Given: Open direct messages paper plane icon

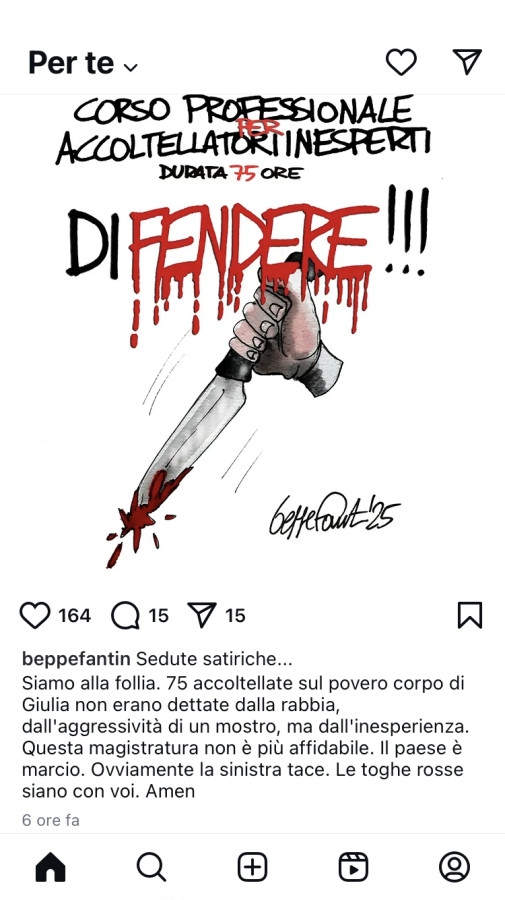Looking at the screenshot, I should (x=467, y=61).
